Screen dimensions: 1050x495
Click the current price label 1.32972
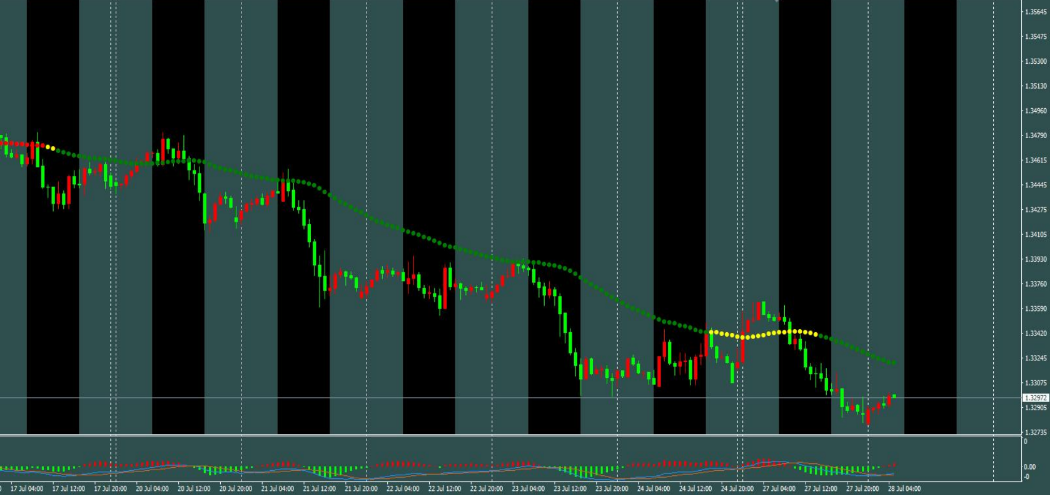tap(1035, 398)
